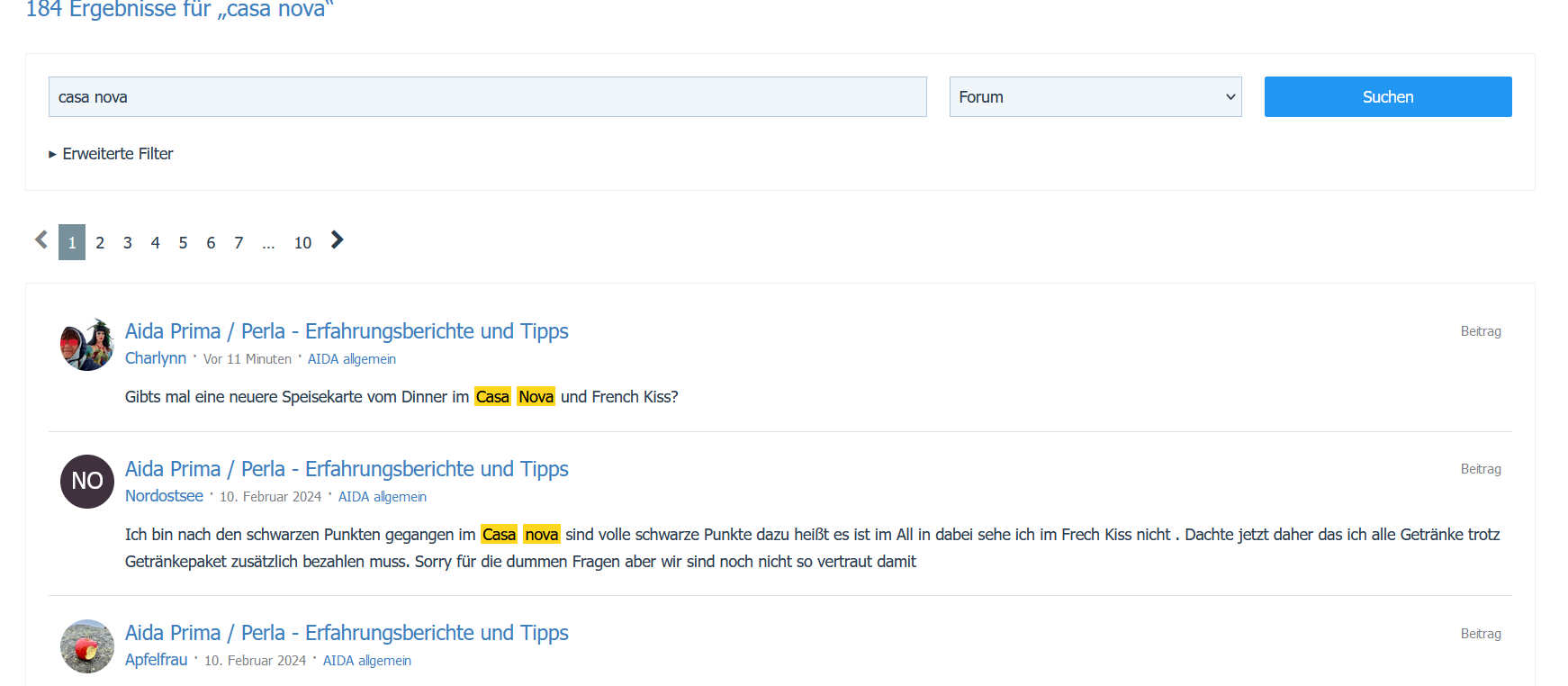This screenshot has height=686, width=1568.
Task: Click the previous page arrow icon
Action: pos(41,240)
